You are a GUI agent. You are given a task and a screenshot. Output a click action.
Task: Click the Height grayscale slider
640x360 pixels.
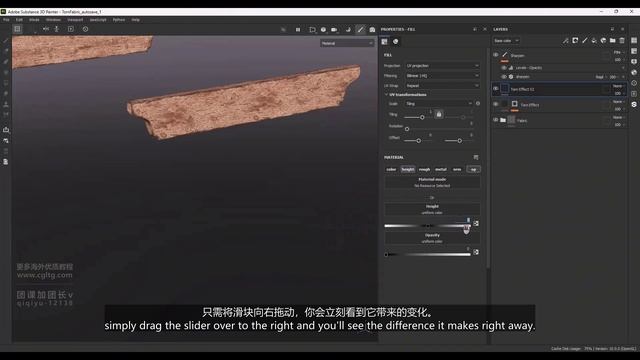427,226
